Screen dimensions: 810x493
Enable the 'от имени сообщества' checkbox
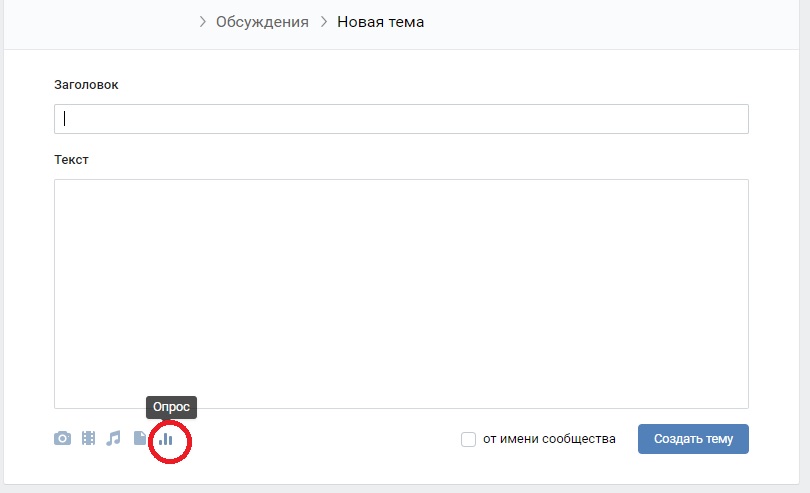pos(469,439)
